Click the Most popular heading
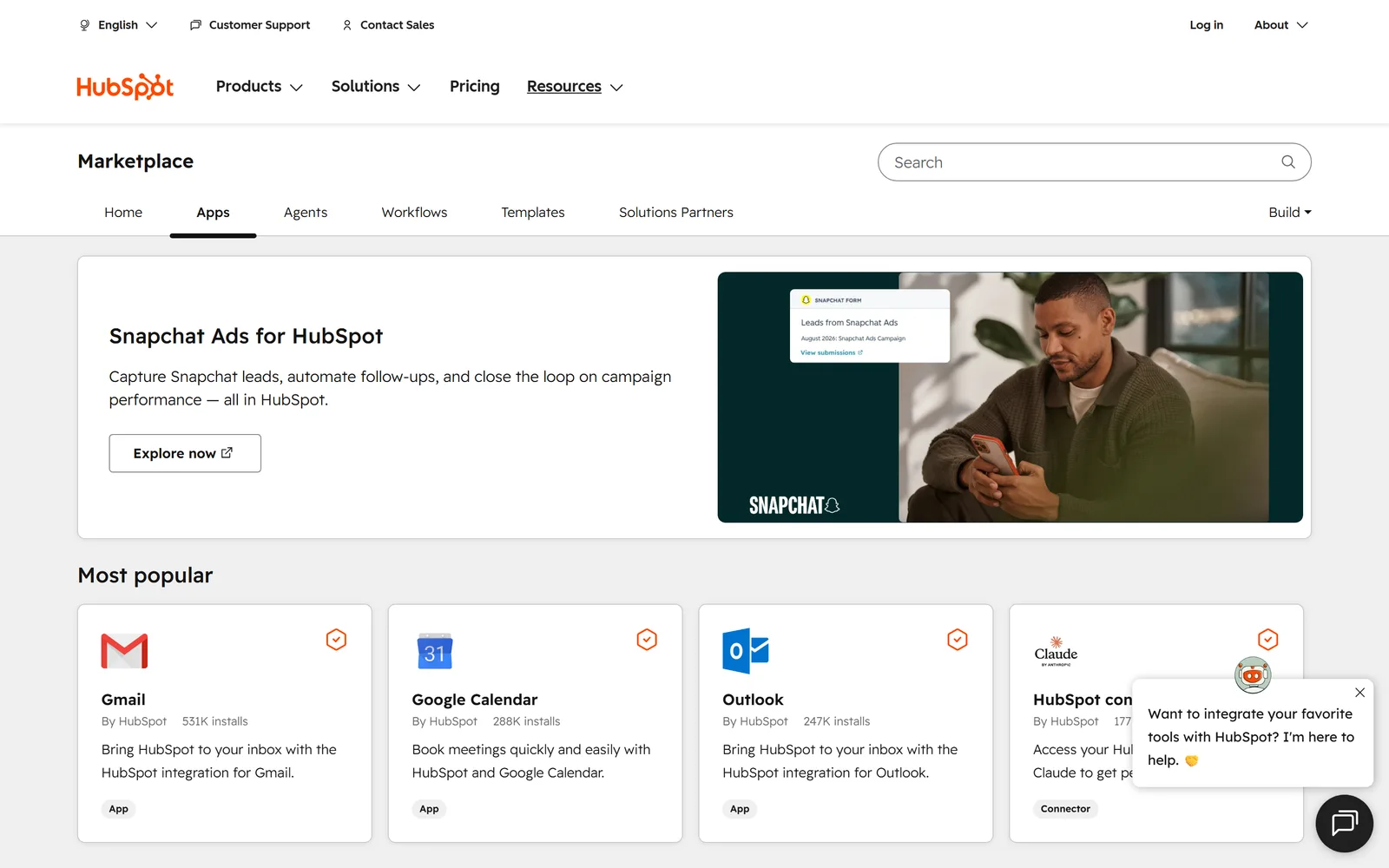Screen dimensions: 1389x868 coord(145,575)
